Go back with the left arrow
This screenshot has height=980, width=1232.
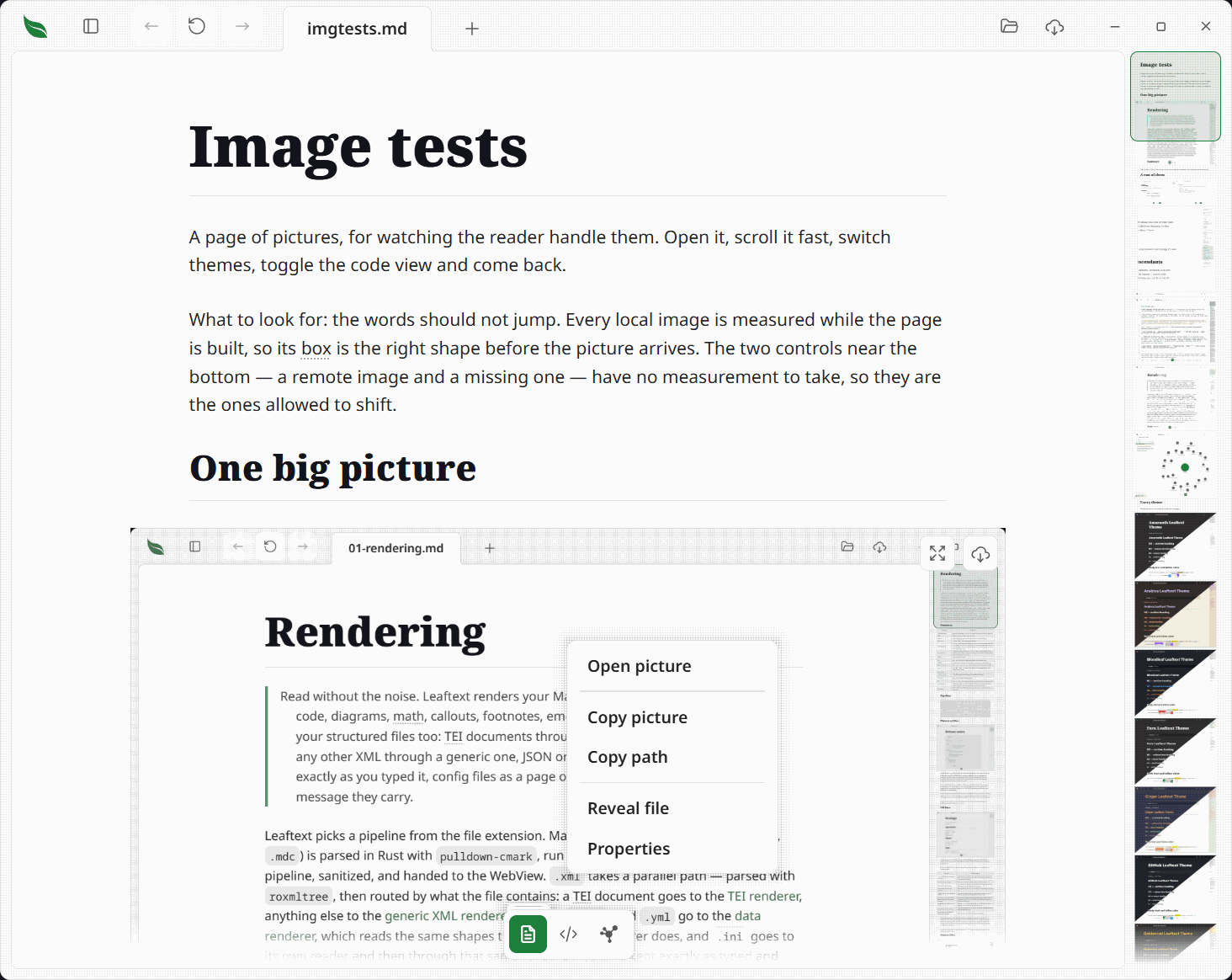click(151, 26)
